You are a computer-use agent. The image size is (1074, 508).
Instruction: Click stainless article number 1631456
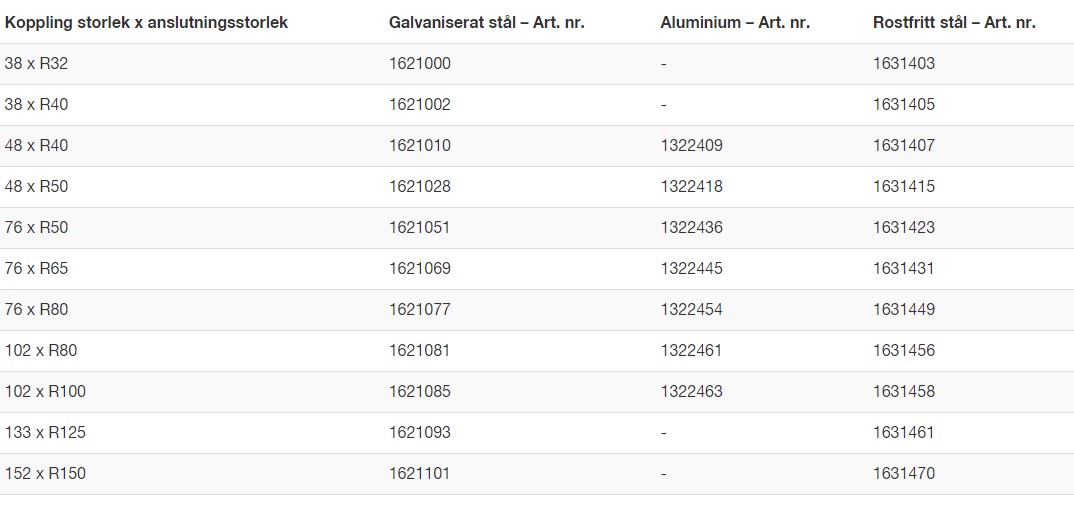[904, 351]
